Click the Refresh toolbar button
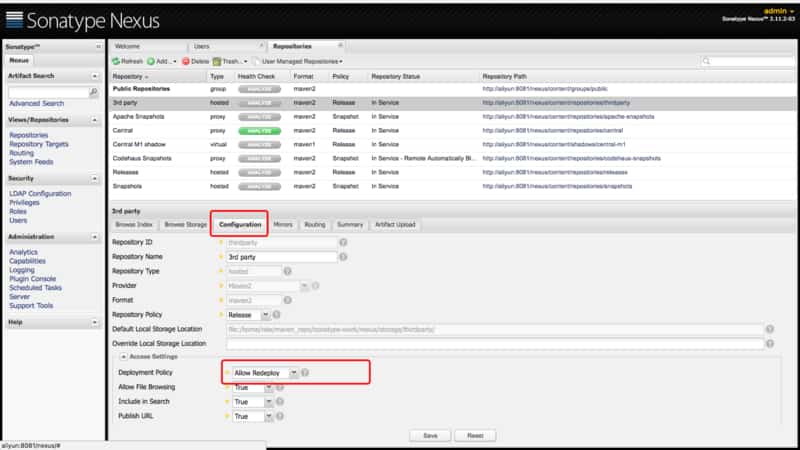This screenshot has height=450, width=800. (x=128, y=61)
